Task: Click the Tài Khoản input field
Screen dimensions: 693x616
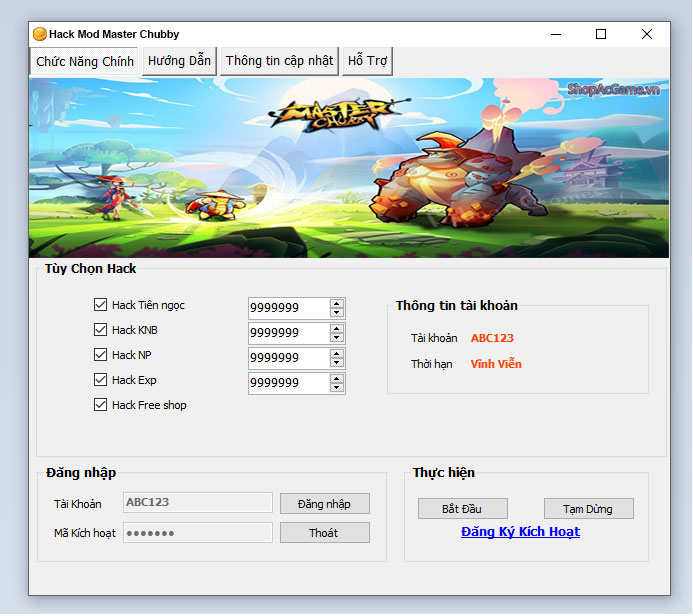Action: click(198, 502)
